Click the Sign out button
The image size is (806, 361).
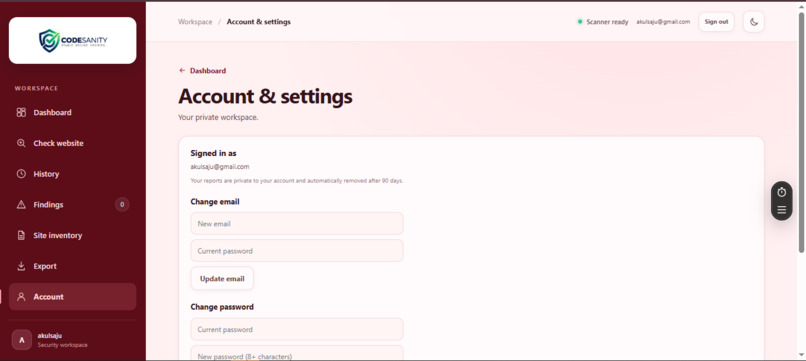point(716,22)
